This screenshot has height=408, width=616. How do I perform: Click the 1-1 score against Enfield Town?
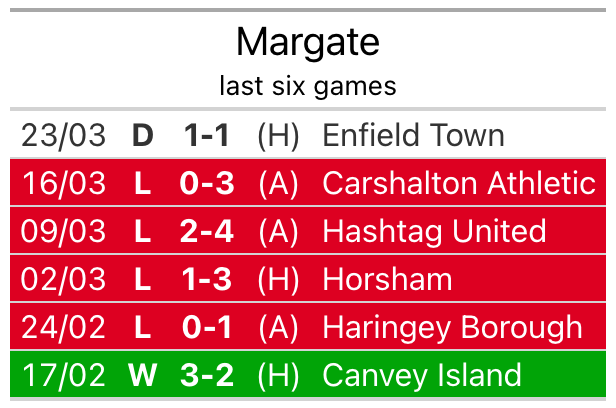click(x=208, y=135)
